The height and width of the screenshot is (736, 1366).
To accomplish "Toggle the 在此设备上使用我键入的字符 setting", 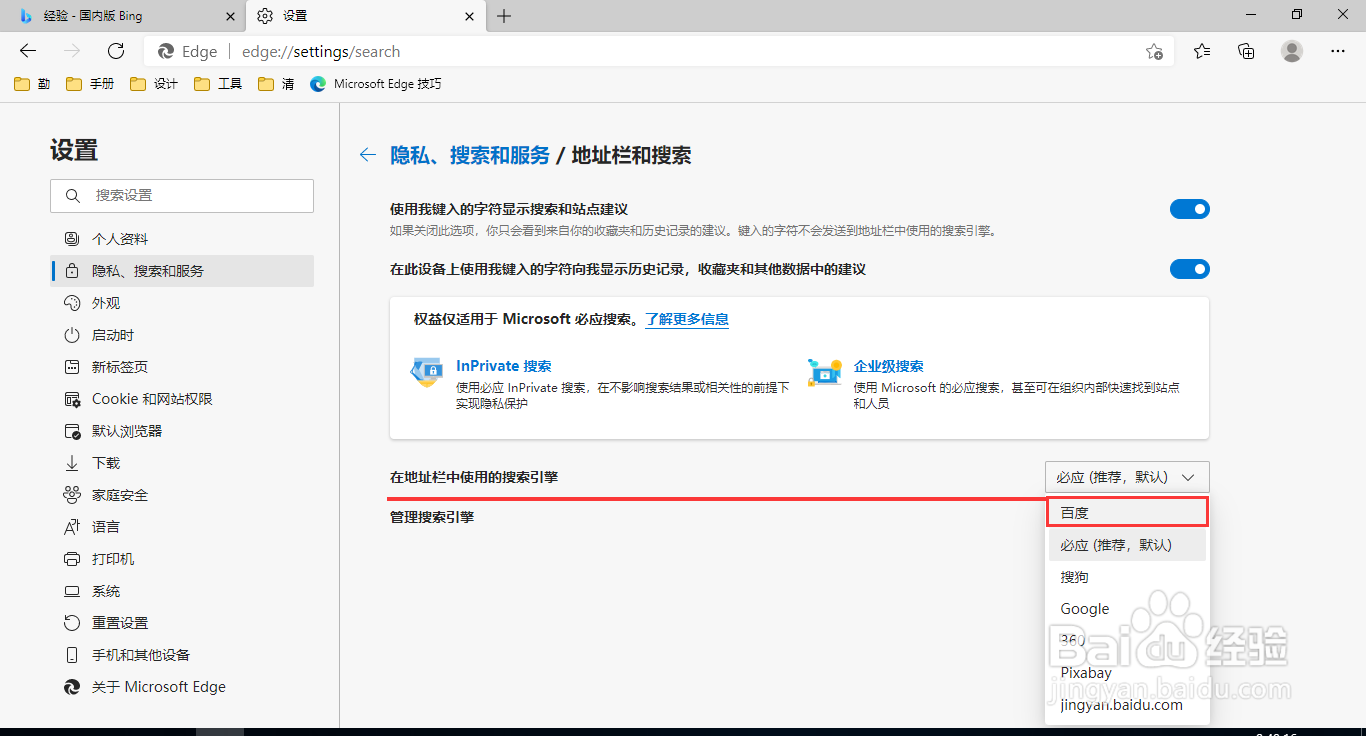I will point(1189,268).
